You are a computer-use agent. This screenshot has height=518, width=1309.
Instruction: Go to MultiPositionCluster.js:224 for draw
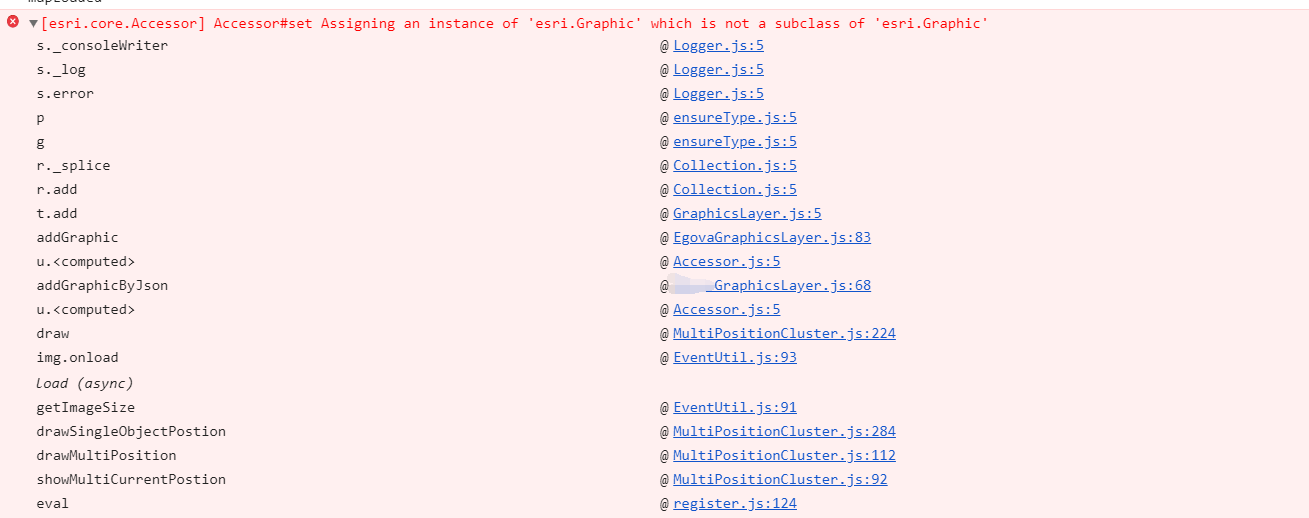(783, 333)
